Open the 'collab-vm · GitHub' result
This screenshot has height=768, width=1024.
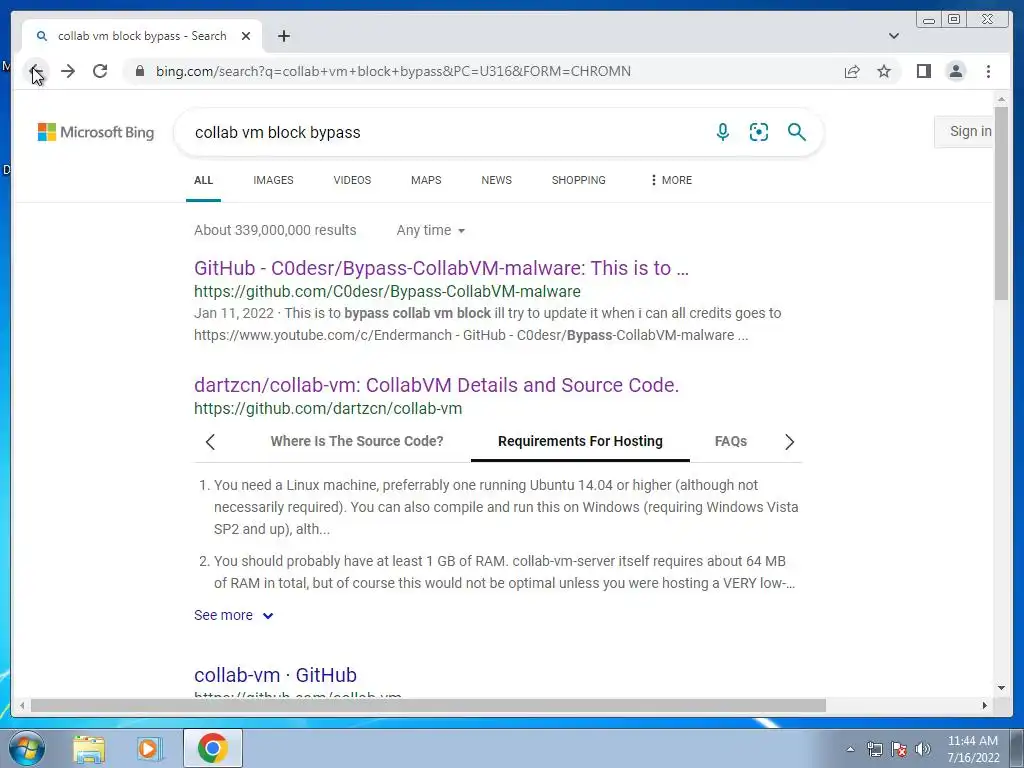[275, 675]
